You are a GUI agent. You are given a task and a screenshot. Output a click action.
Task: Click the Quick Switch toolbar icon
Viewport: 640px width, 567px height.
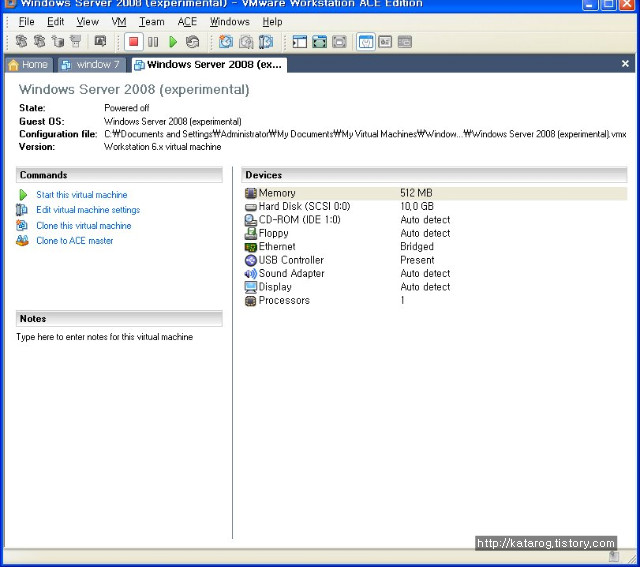pyautogui.click(x=339, y=42)
